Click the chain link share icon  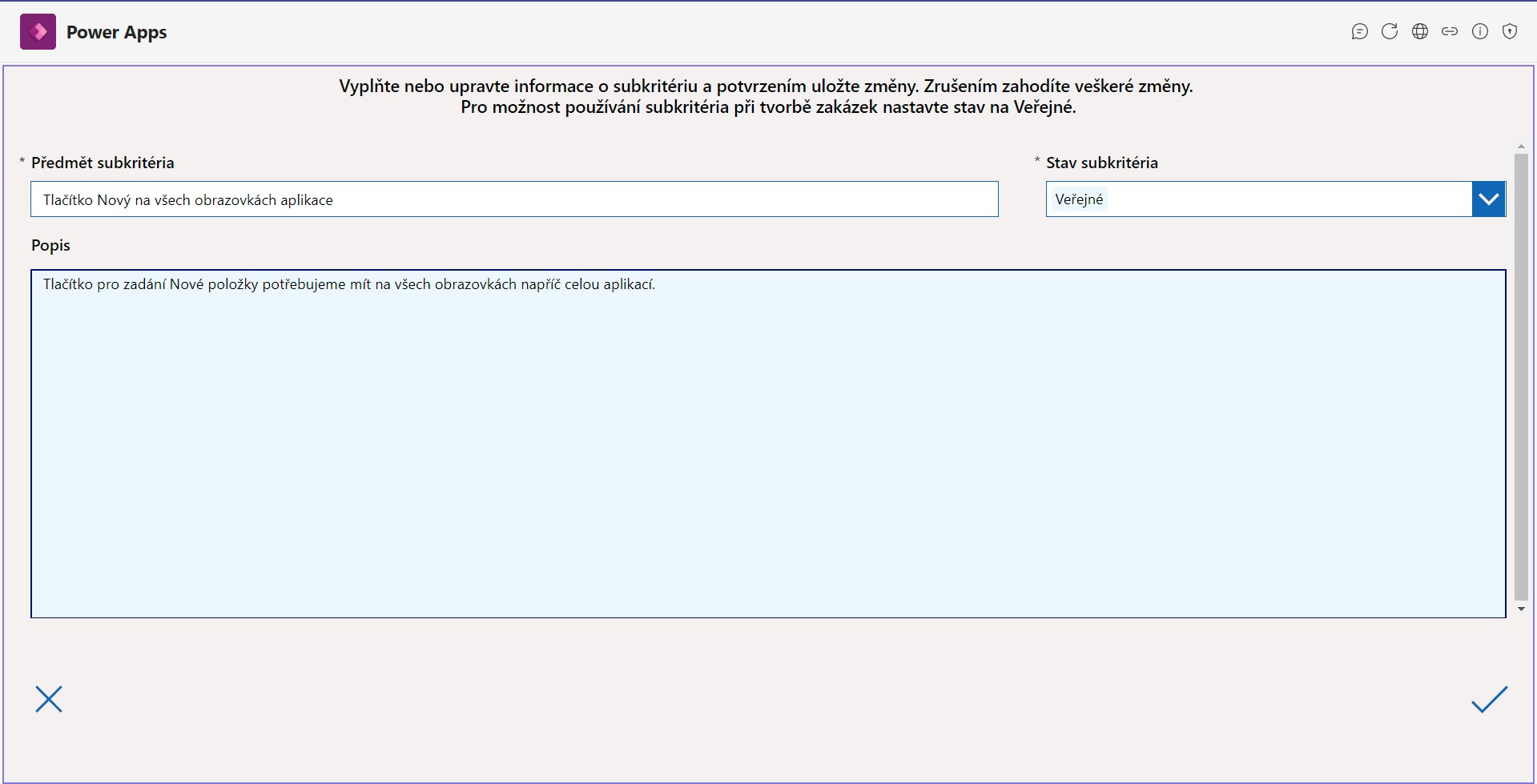click(x=1450, y=32)
